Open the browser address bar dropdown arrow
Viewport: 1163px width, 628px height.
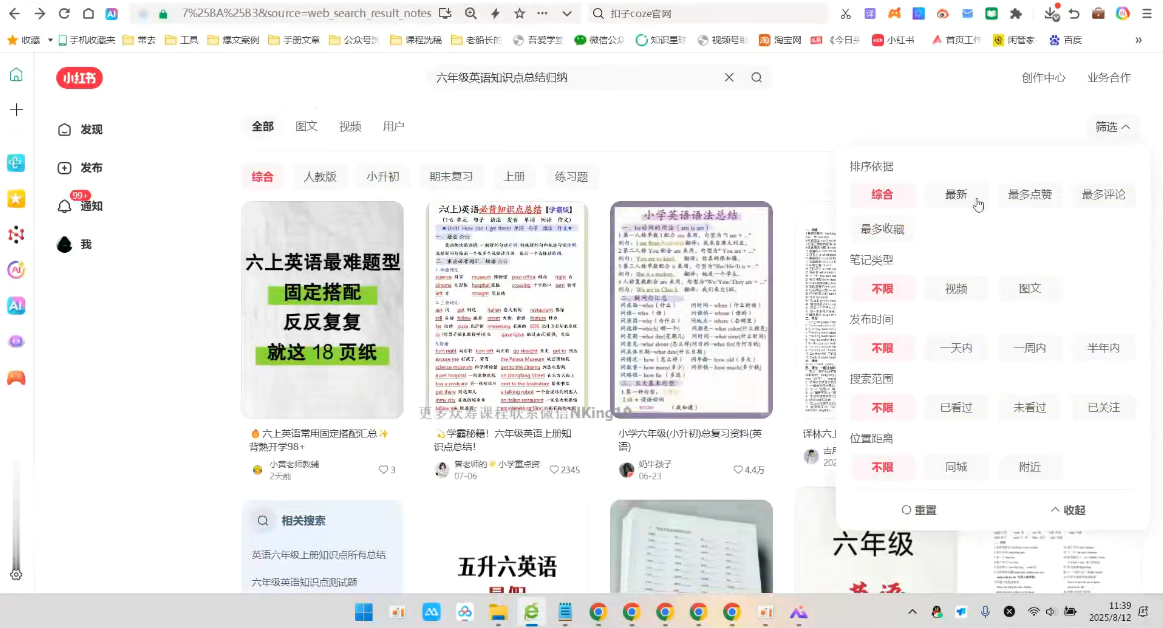567,14
